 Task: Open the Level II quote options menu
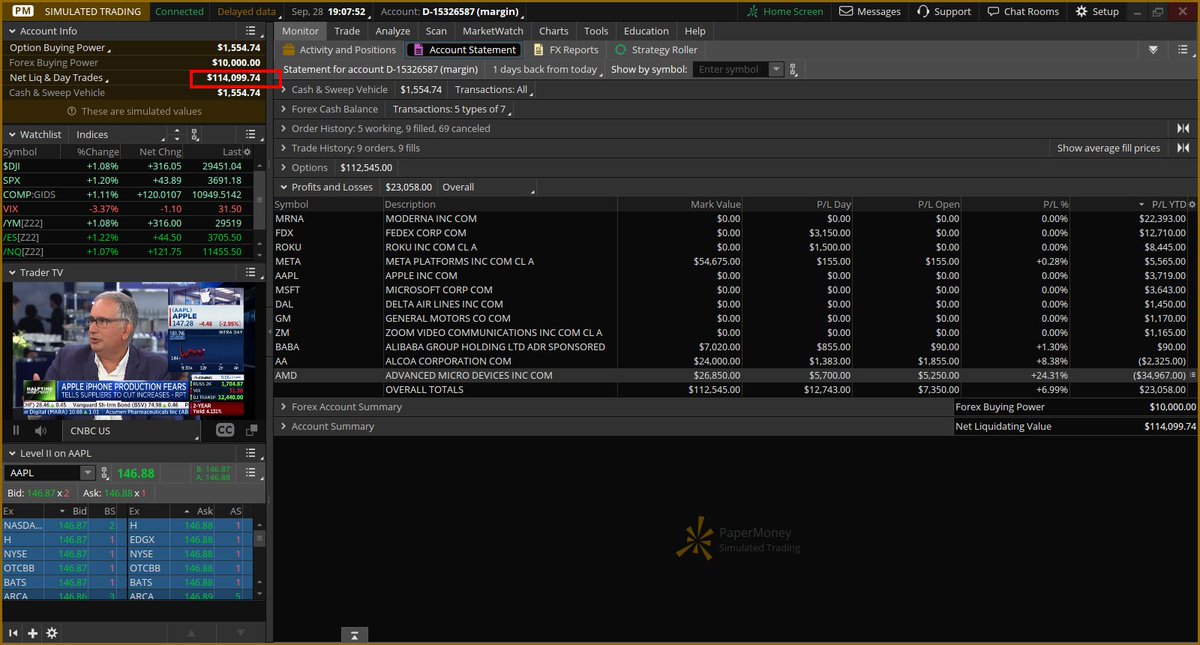tap(251, 473)
